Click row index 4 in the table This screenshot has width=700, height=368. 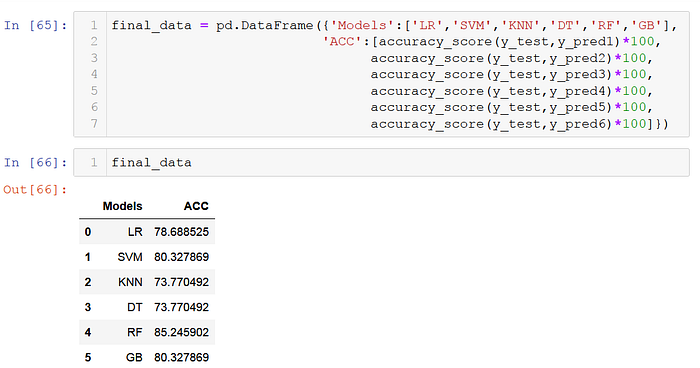pos(88,332)
